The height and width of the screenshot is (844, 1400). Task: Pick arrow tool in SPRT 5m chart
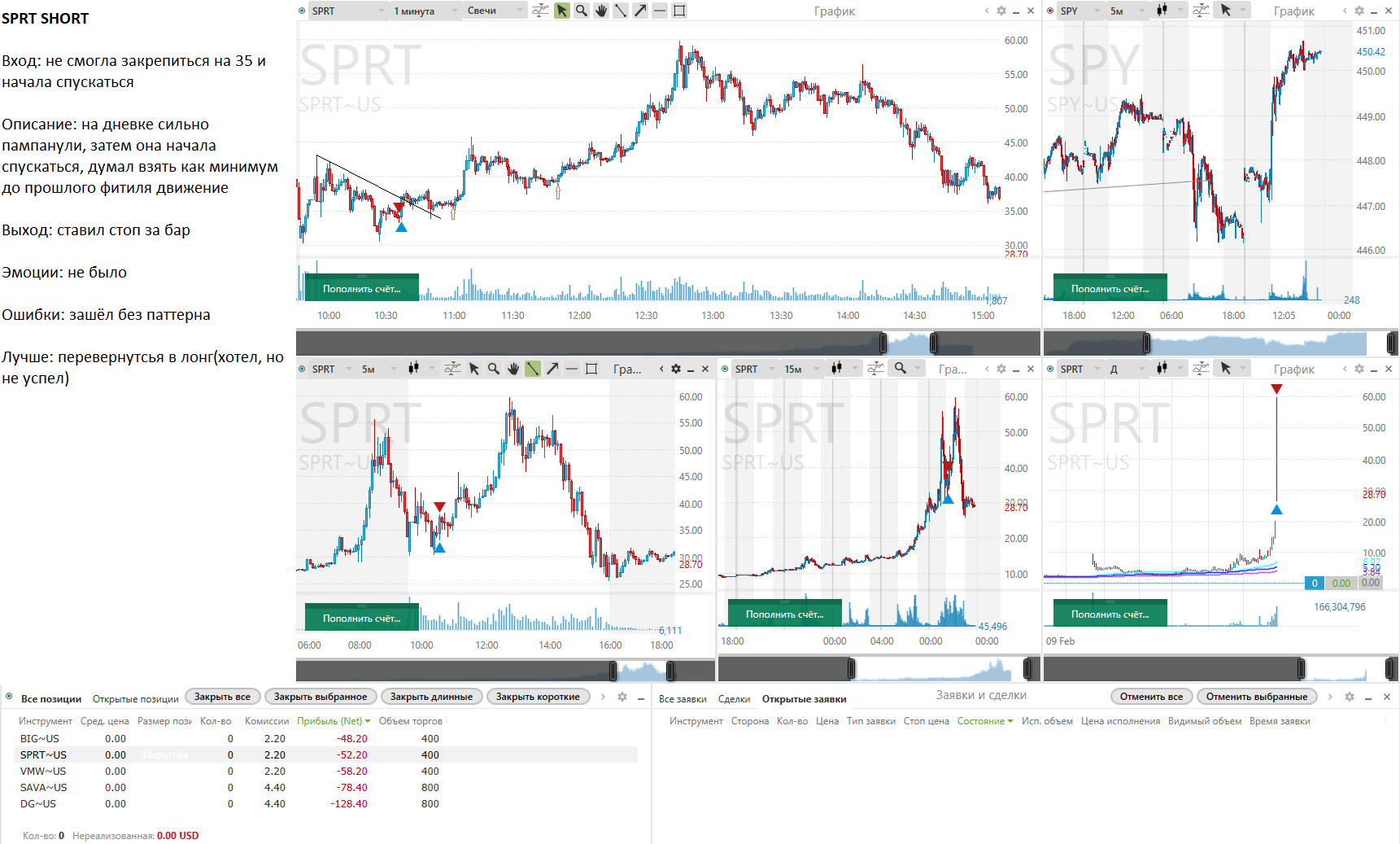tap(552, 369)
